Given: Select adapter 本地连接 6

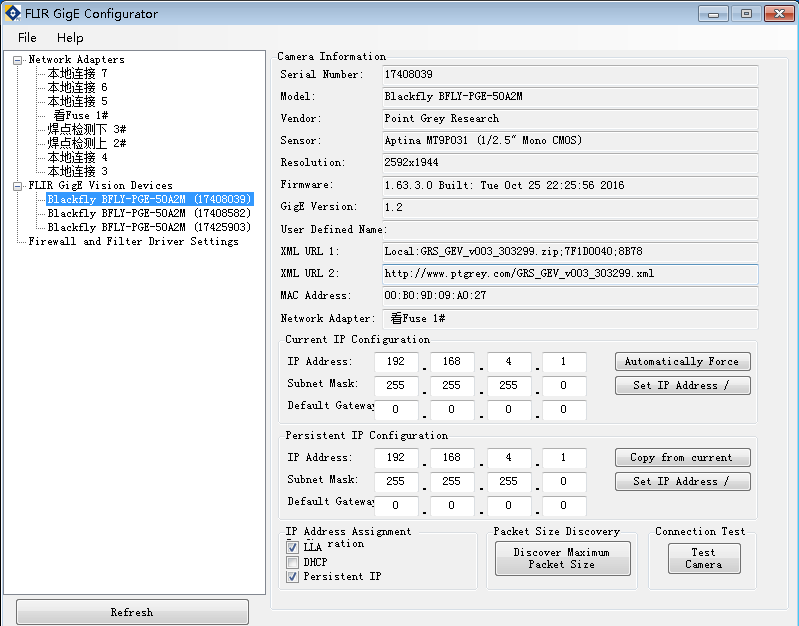Looking at the screenshot, I should pos(77,87).
